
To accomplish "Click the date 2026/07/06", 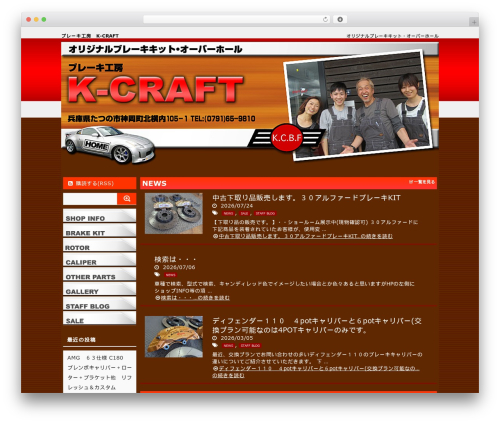I will 179,267.
